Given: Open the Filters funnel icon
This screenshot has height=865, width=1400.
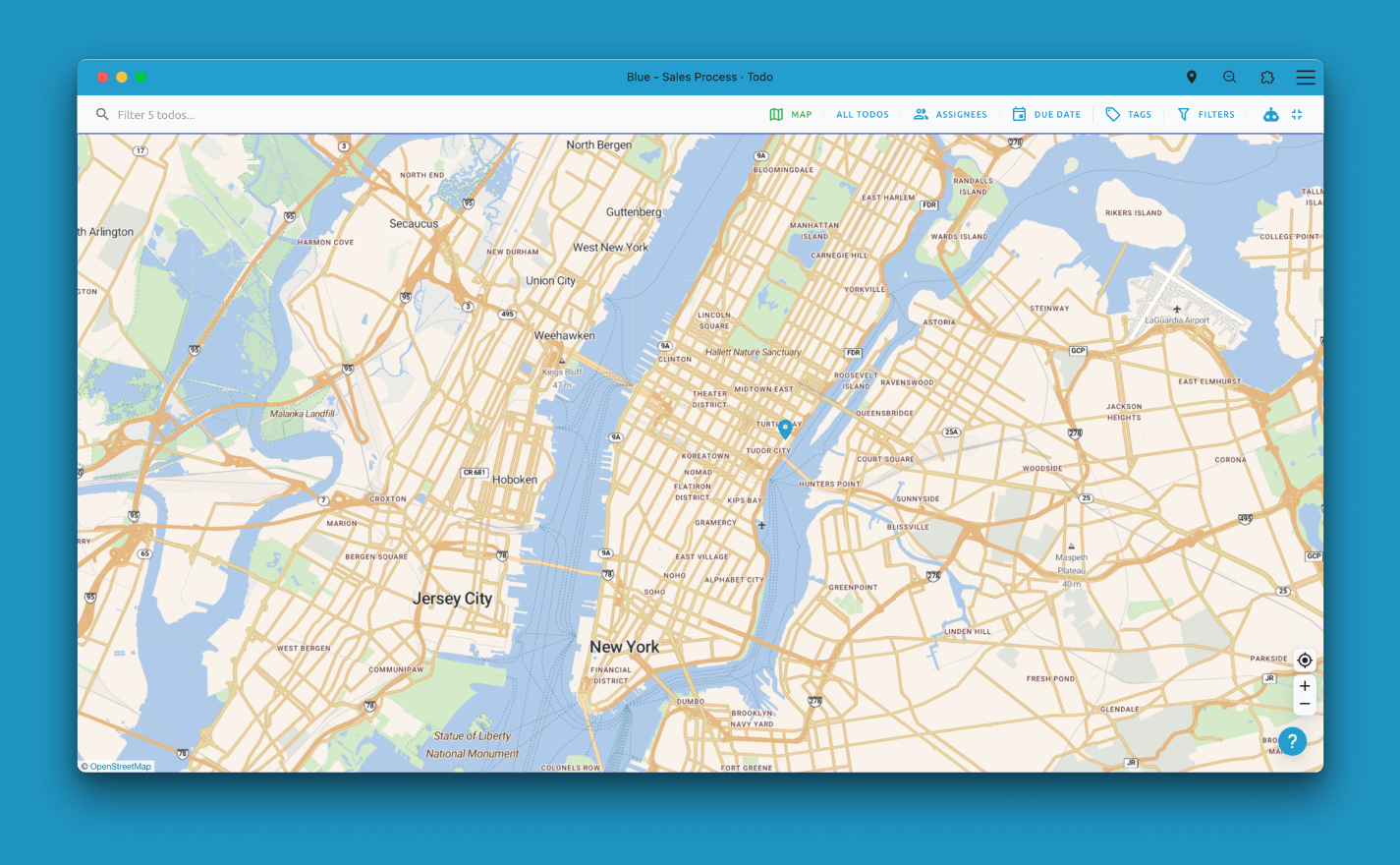Looking at the screenshot, I should pos(1182,114).
